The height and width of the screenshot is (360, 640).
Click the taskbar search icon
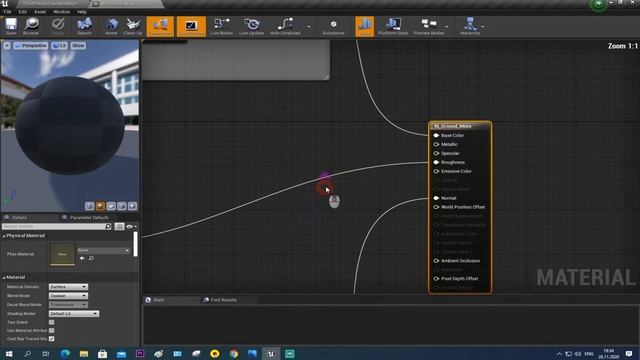pyautogui.click(x=27, y=353)
